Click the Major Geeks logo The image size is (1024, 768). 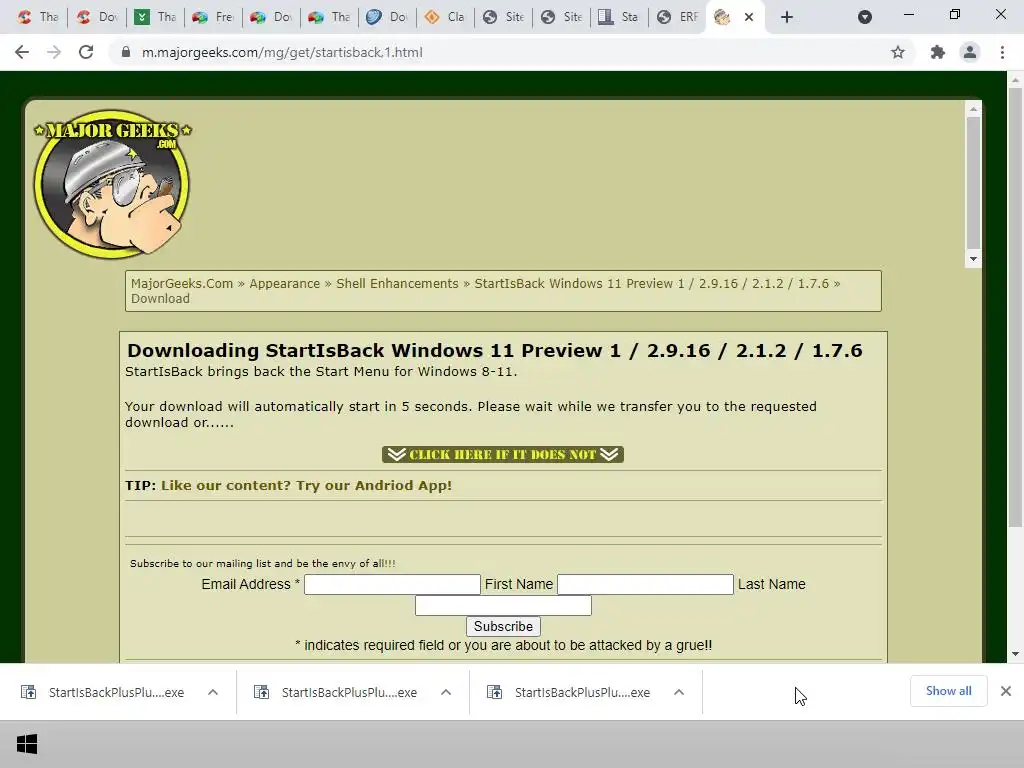coord(112,184)
